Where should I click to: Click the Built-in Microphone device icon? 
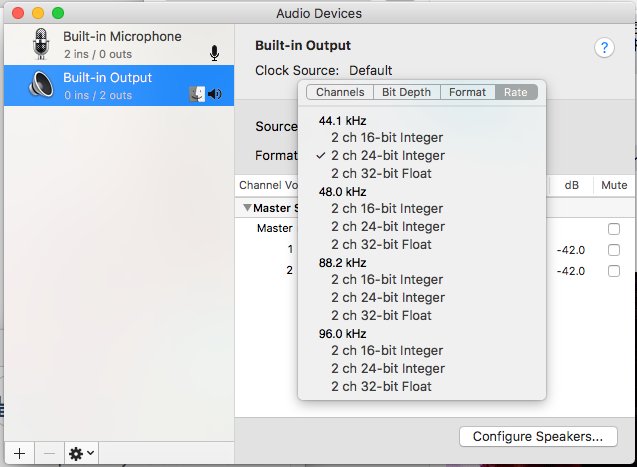pos(41,44)
